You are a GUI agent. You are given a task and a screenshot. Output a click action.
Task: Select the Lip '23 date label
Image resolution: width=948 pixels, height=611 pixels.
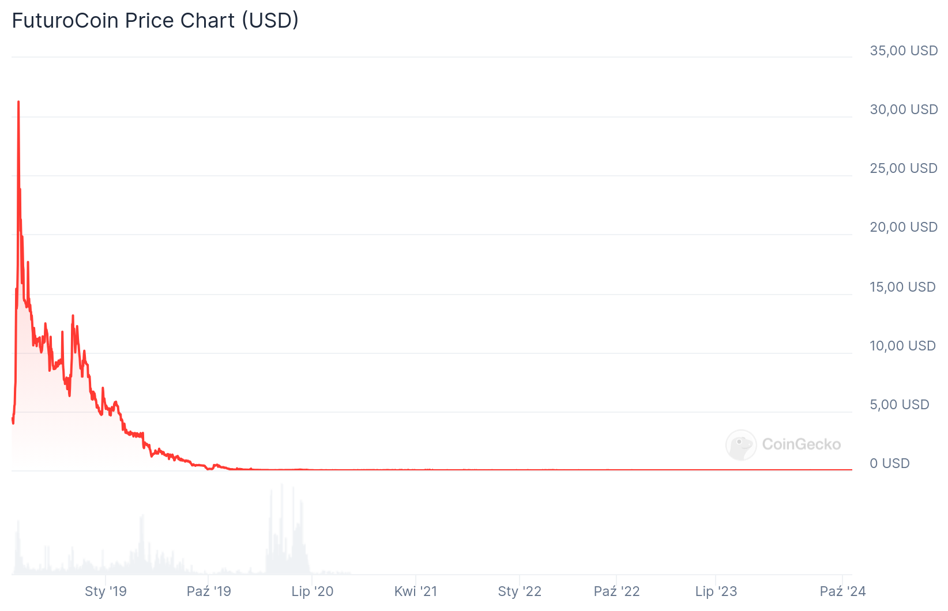pyautogui.click(x=716, y=591)
